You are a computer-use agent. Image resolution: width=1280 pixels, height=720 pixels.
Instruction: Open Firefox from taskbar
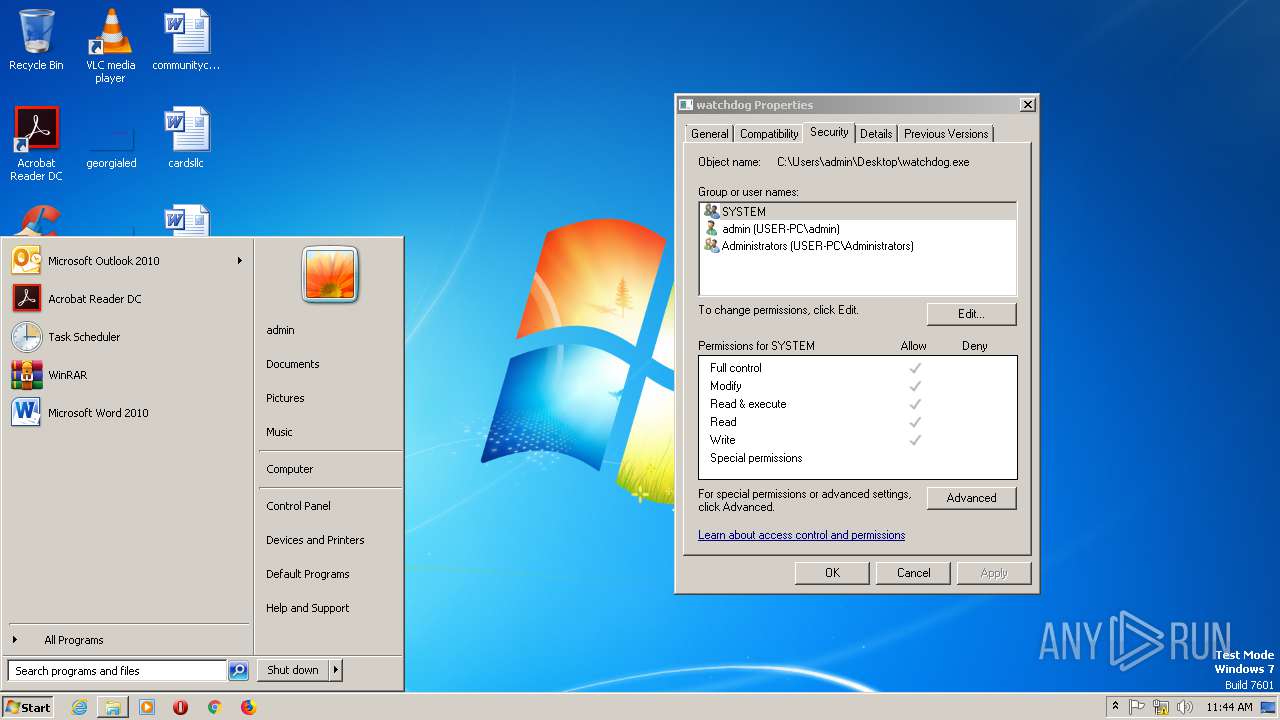coord(248,707)
